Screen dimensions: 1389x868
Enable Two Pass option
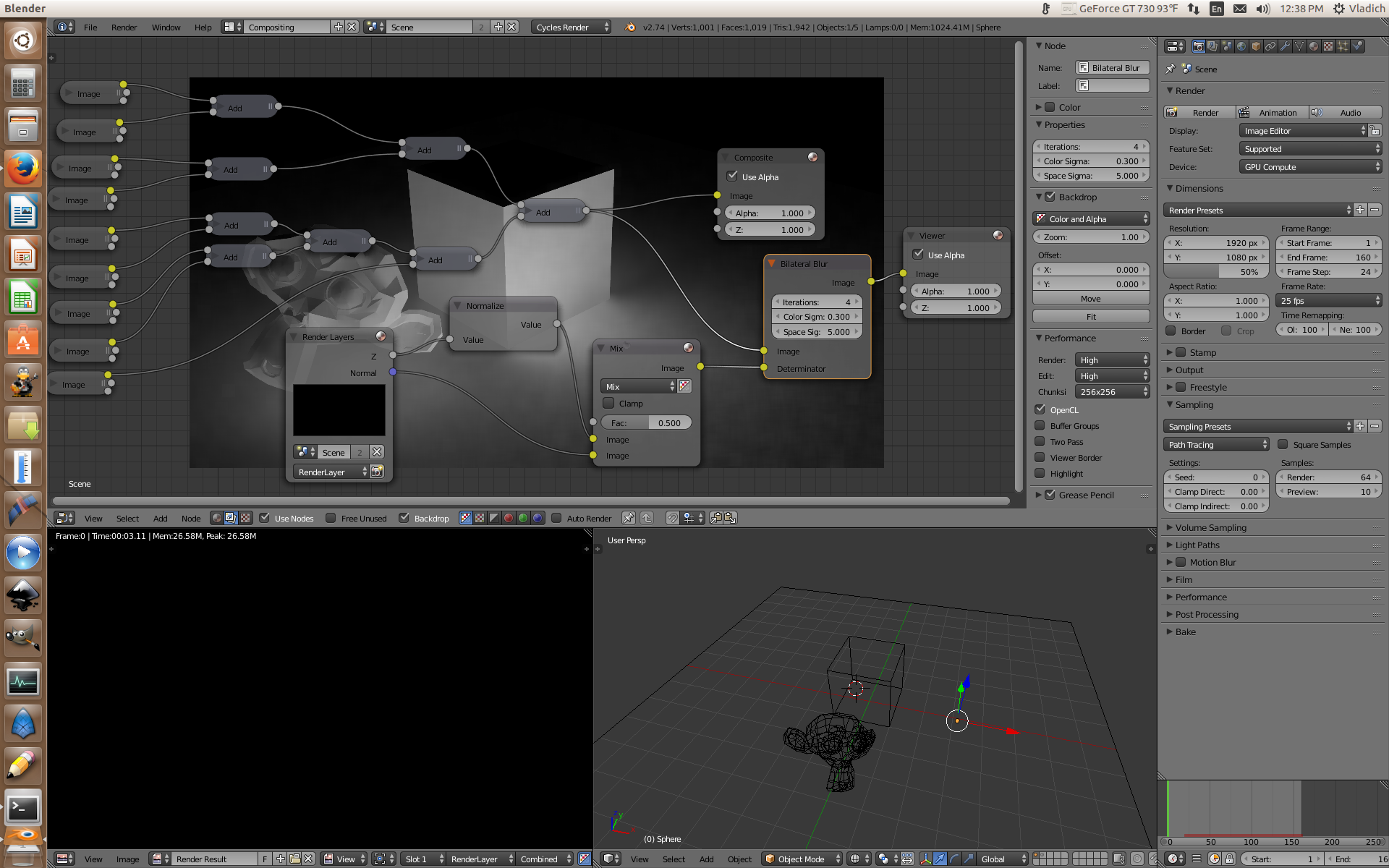coord(1040,441)
